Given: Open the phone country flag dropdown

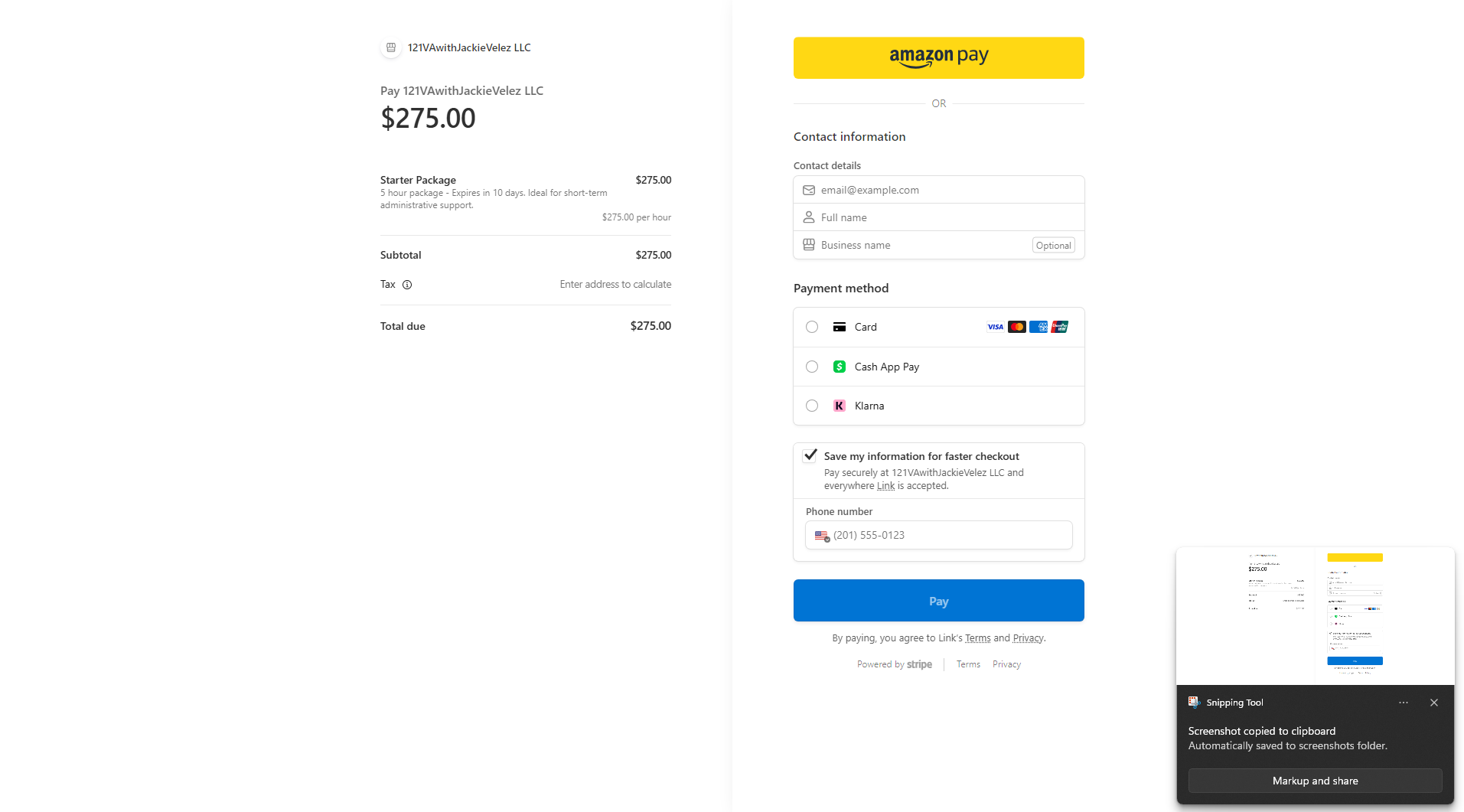Looking at the screenshot, I should (822, 536).
